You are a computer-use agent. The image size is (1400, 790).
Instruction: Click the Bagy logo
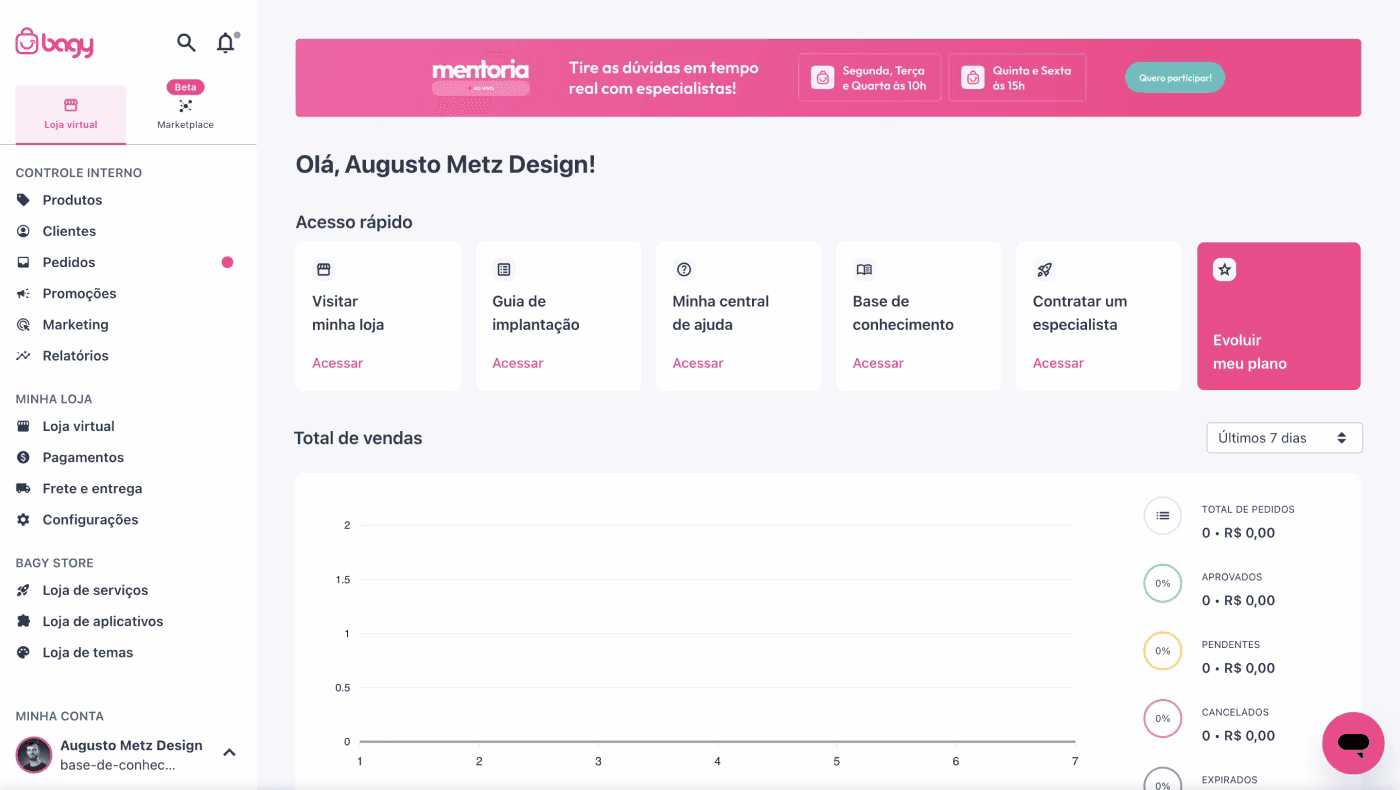(54, 43)
